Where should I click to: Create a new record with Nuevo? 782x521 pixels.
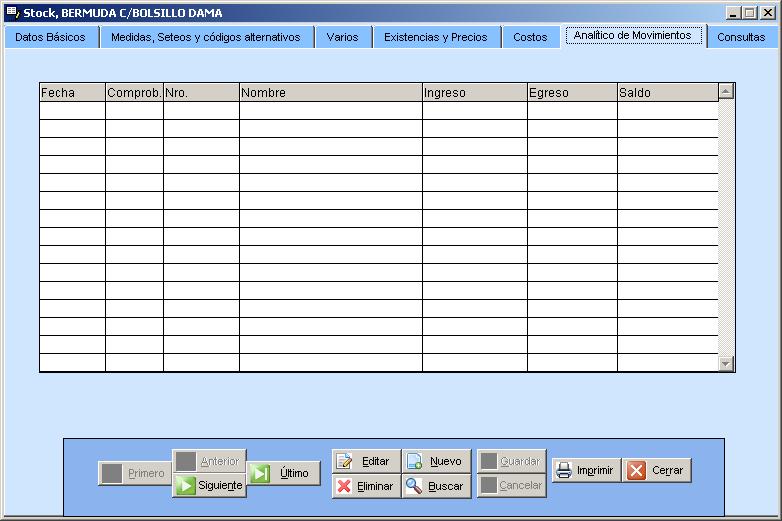tap(436, 461)
